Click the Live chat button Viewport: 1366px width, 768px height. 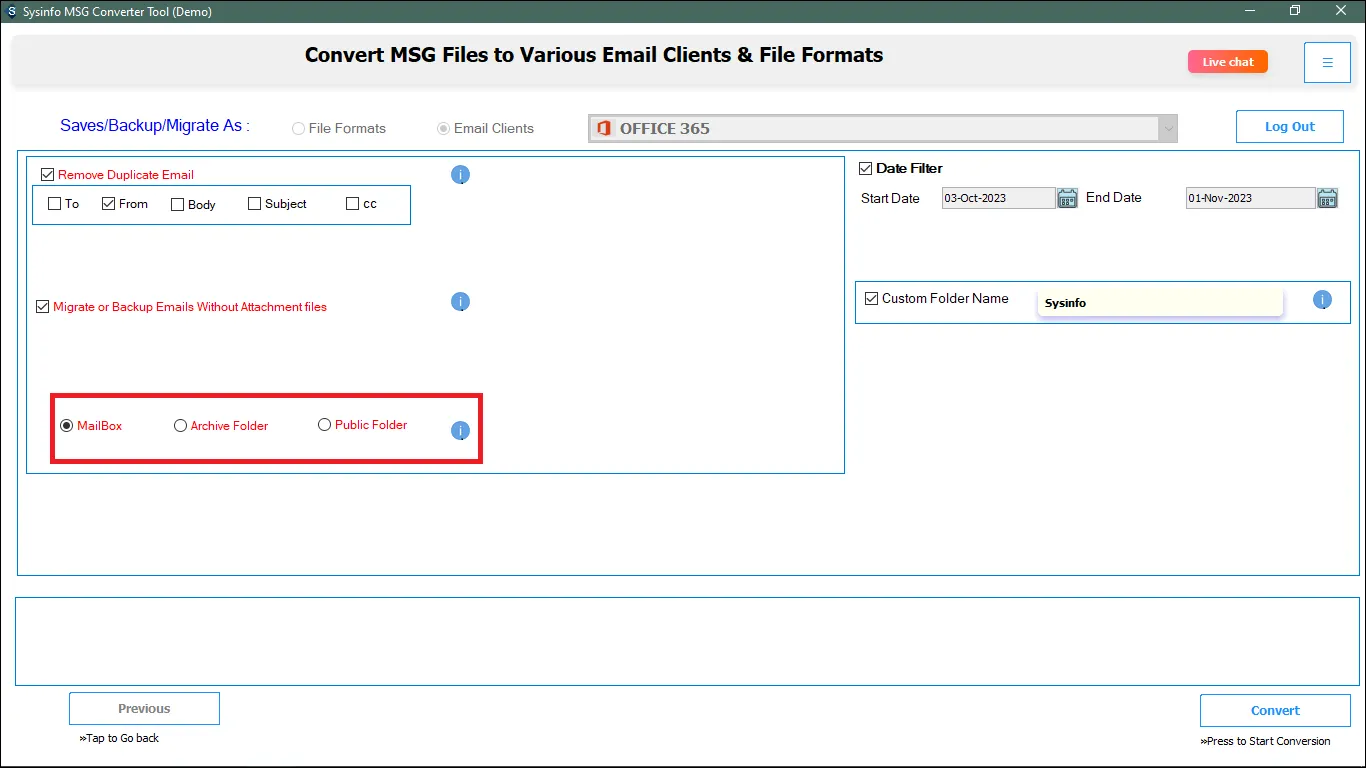(x=1228, y=62)
